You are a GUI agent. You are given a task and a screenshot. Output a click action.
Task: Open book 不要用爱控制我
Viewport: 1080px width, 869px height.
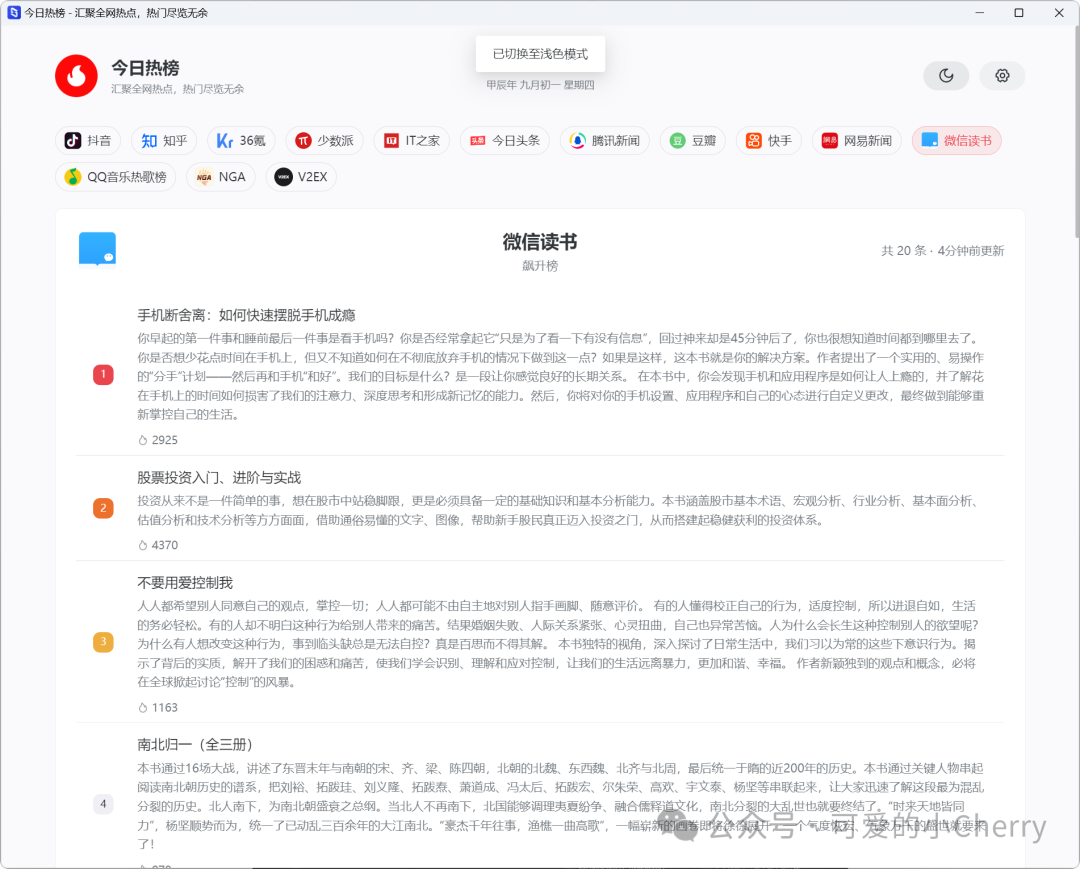[185, 583]
